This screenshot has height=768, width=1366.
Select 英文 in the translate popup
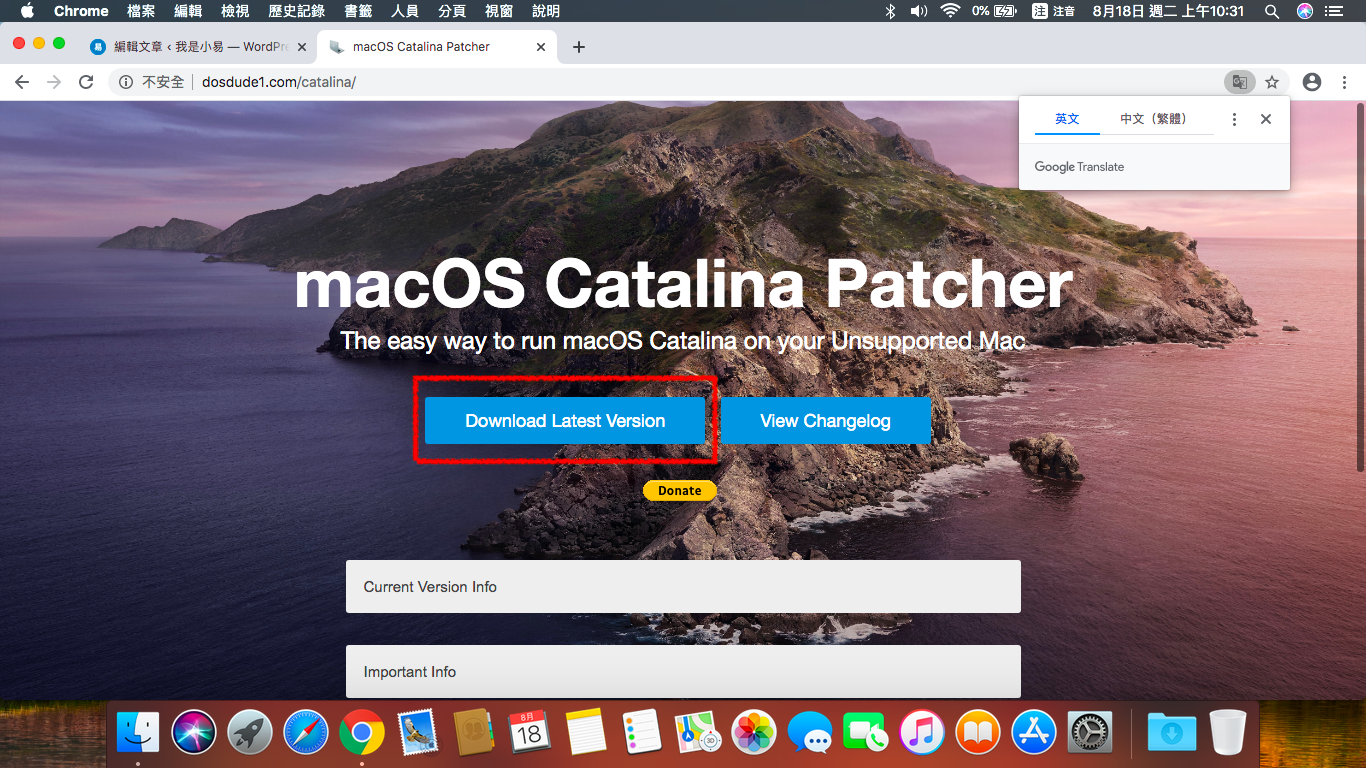coord(1067,118)
